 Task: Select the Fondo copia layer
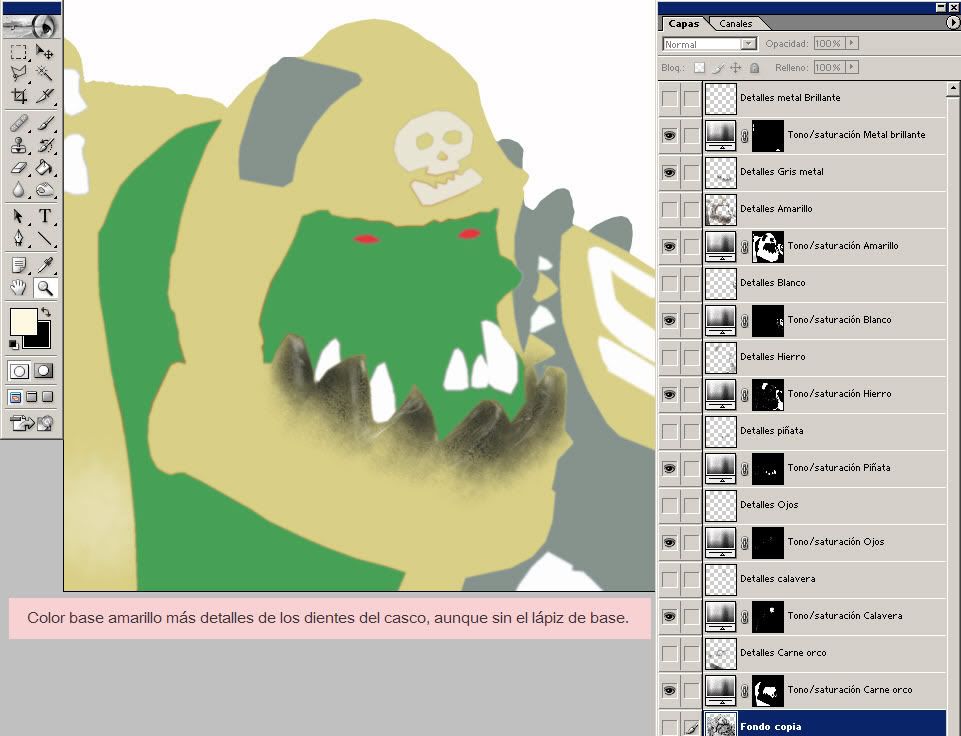[824, 726]
